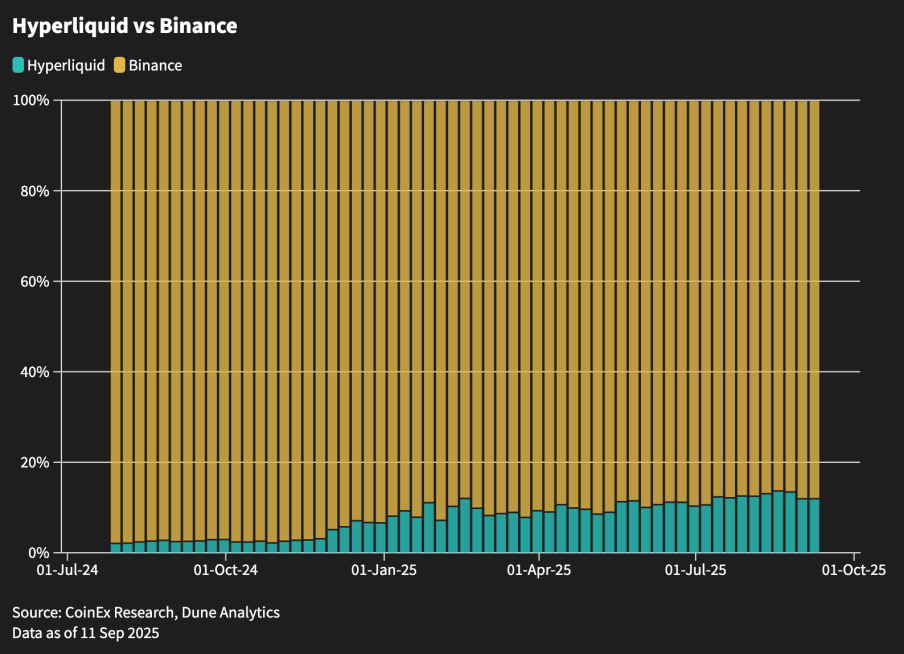Click the last gold Binance bar segment
Screen dimensions: 904x654
[814, 299]
